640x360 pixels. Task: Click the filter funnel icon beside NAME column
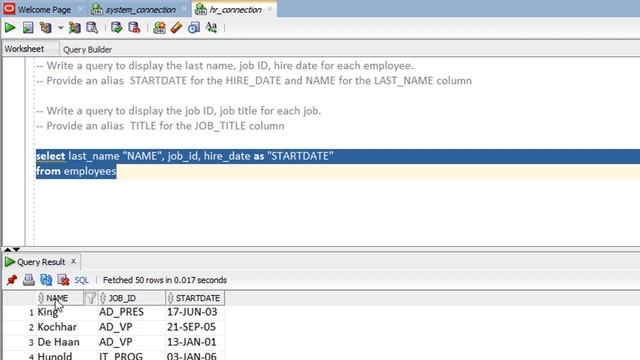tap(91, 298)
